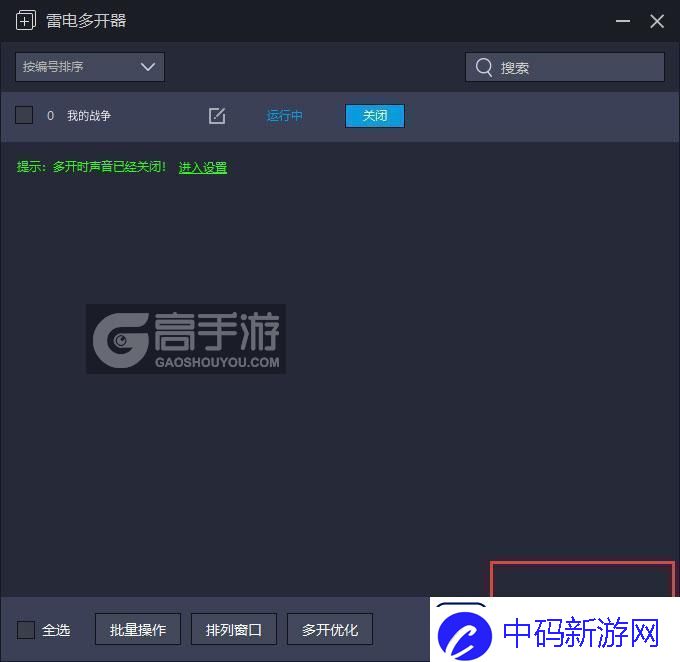The width and height of the screenshot is (680, 662).
Task: Click the 关闭 button for 我的战争
Action: tap(375, 116)
